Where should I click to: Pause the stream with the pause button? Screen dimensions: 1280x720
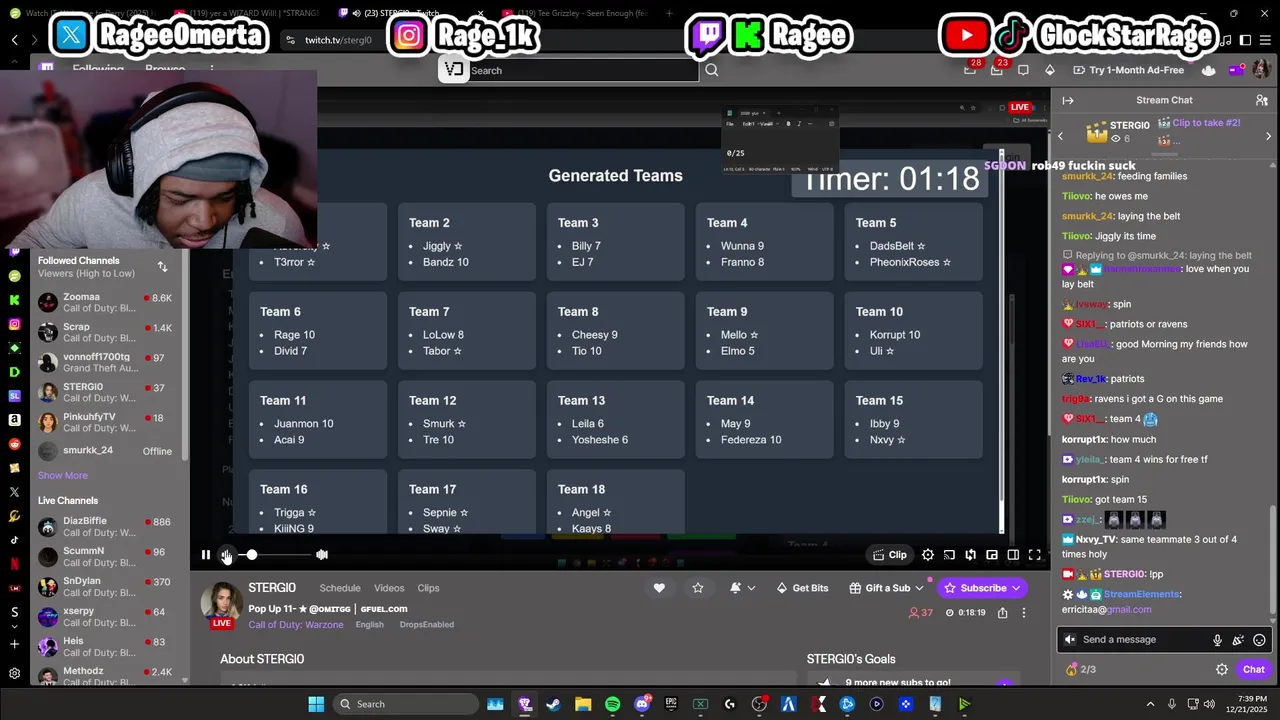pos(206,555)
